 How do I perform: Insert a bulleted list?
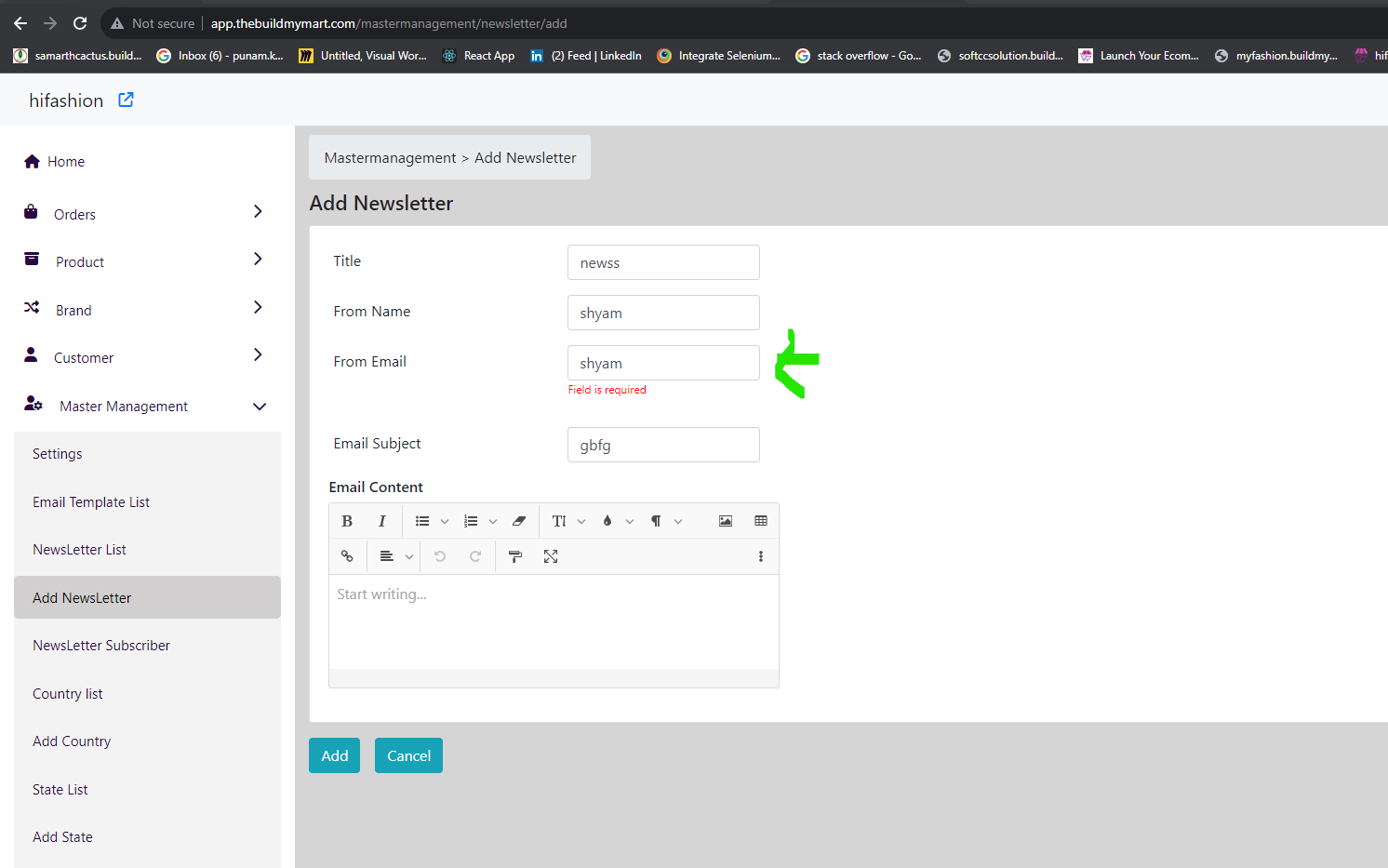pos(422,521)
